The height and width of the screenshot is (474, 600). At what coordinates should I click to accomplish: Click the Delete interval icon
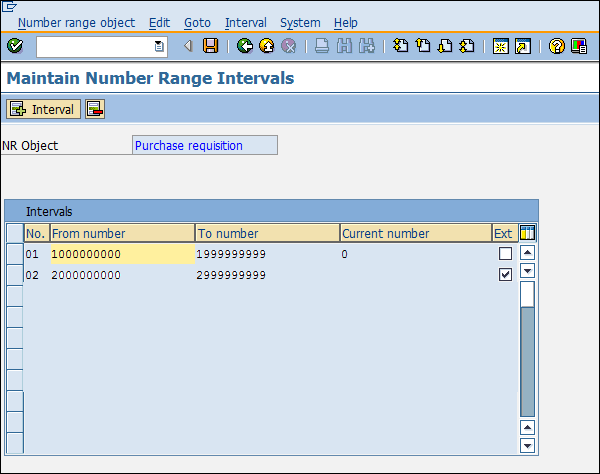pos(95,109)
